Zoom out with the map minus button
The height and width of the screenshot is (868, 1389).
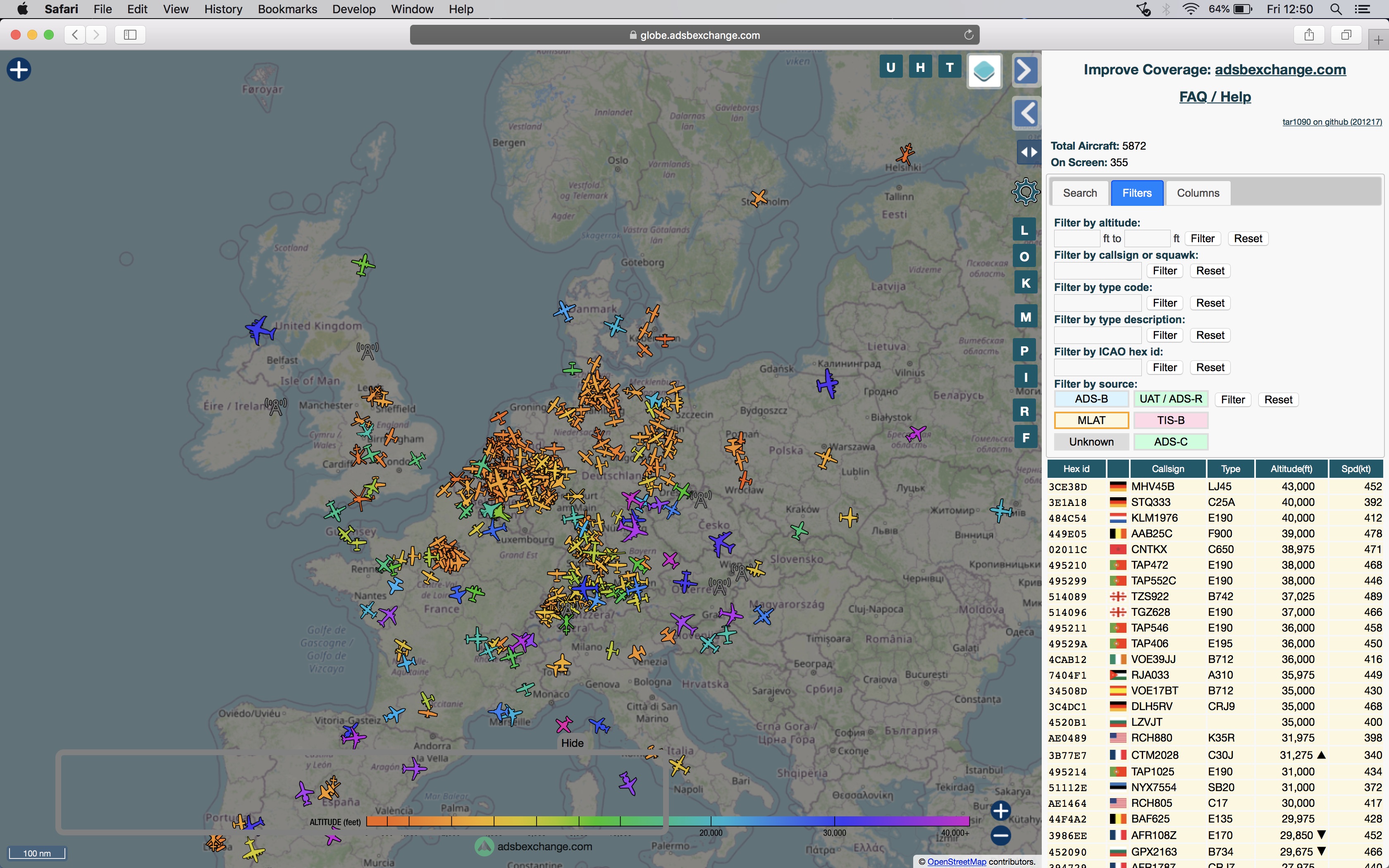1000,835
